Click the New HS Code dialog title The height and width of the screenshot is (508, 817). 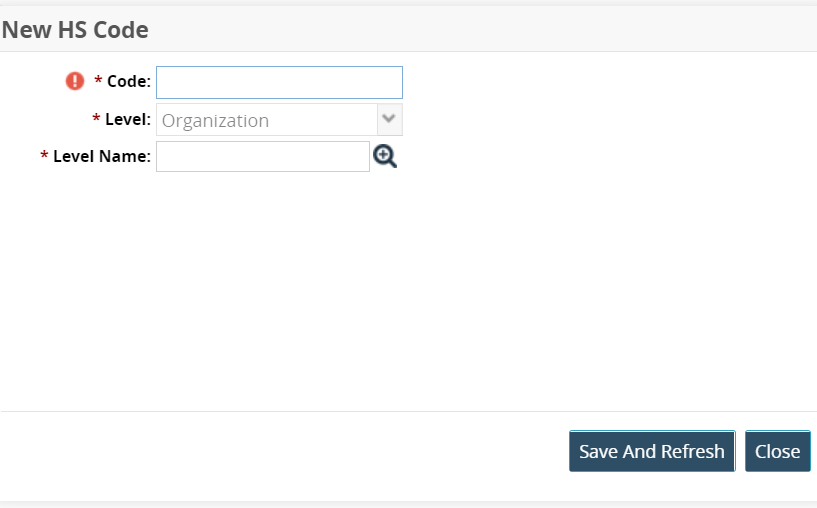click(75, 30)
